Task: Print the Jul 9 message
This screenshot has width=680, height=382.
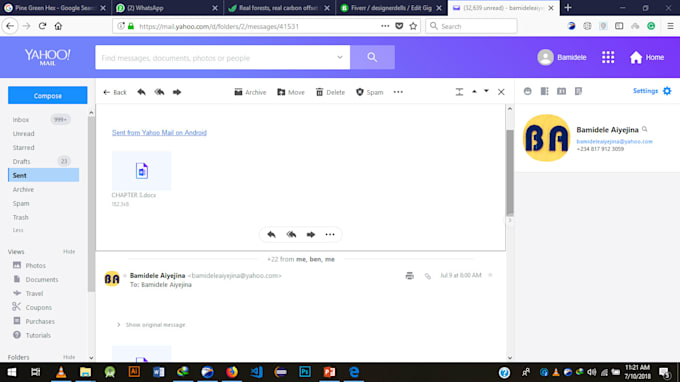Action: pyautogui.click(x=409, y=276)
